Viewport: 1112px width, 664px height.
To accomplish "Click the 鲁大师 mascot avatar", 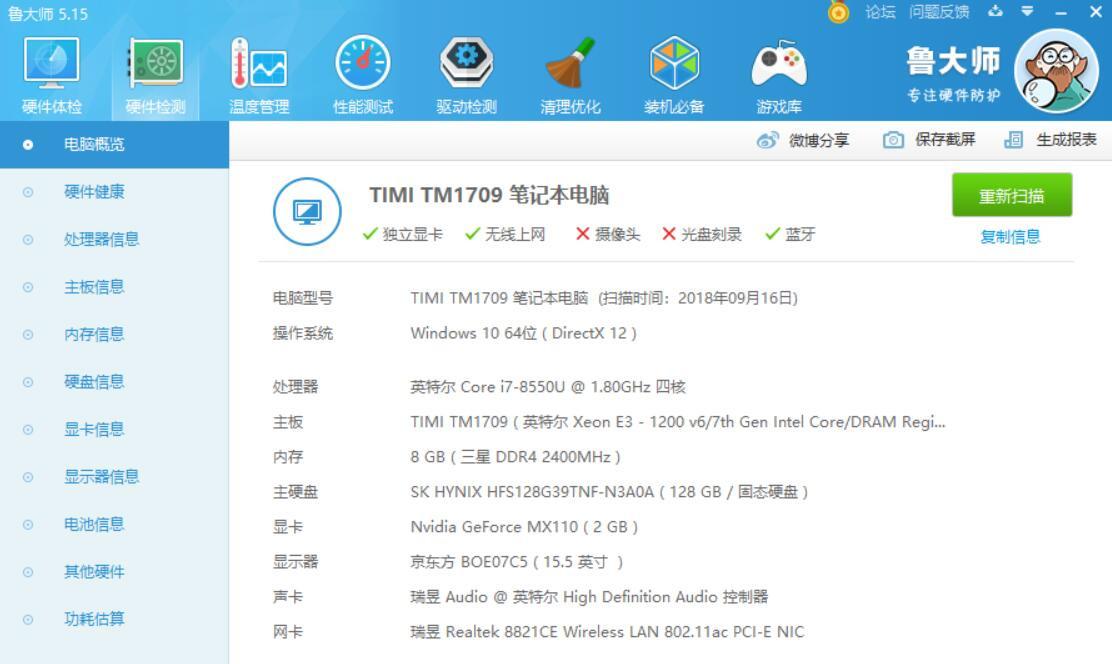I will tap(1057, 71).
